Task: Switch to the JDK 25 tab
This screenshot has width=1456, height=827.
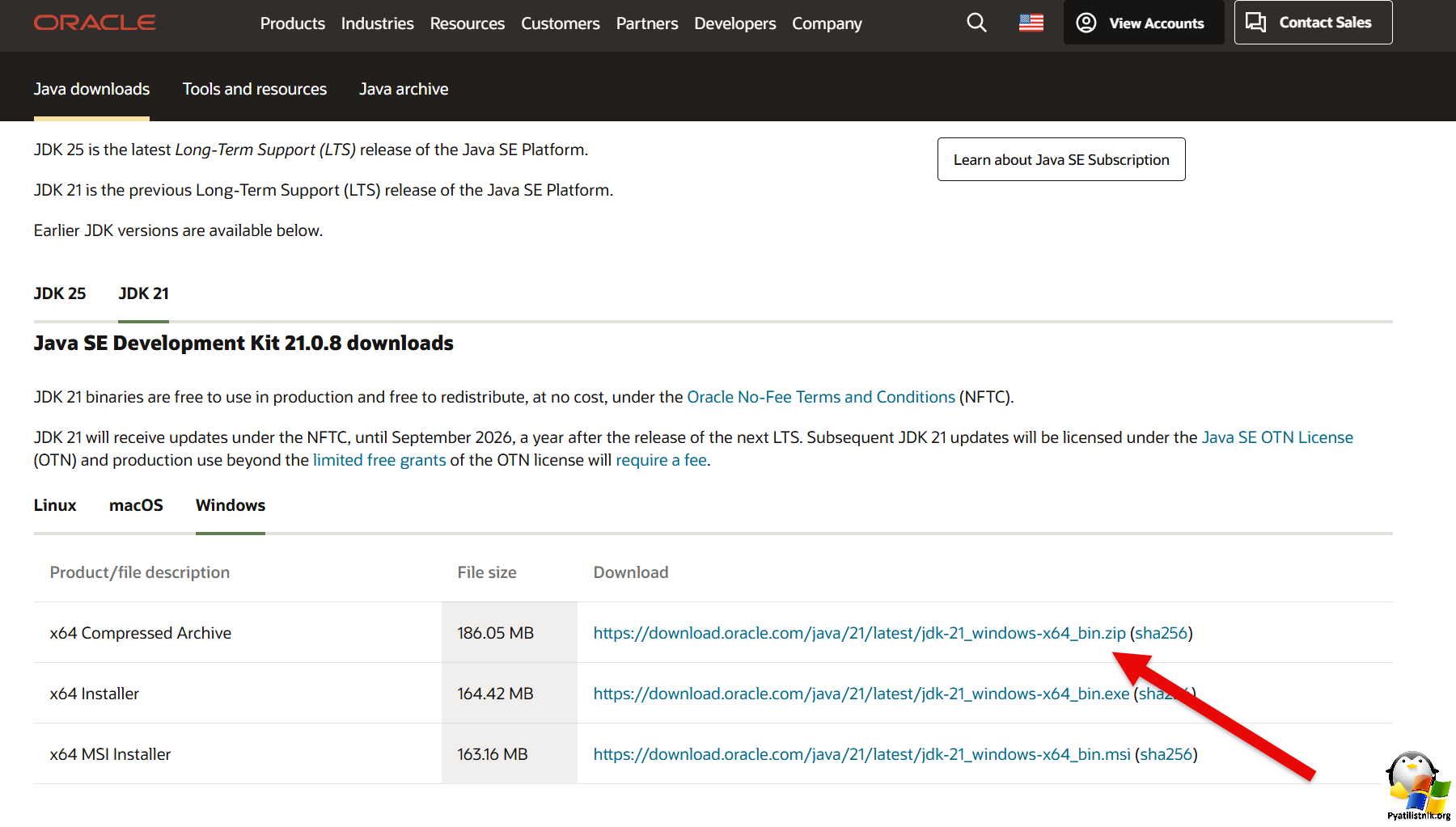Action: click(60, 293)
